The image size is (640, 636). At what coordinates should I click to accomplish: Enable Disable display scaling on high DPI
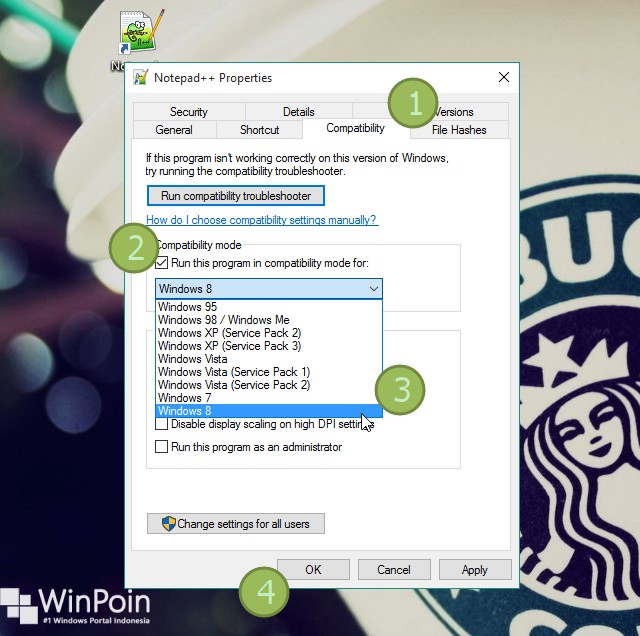162,424
